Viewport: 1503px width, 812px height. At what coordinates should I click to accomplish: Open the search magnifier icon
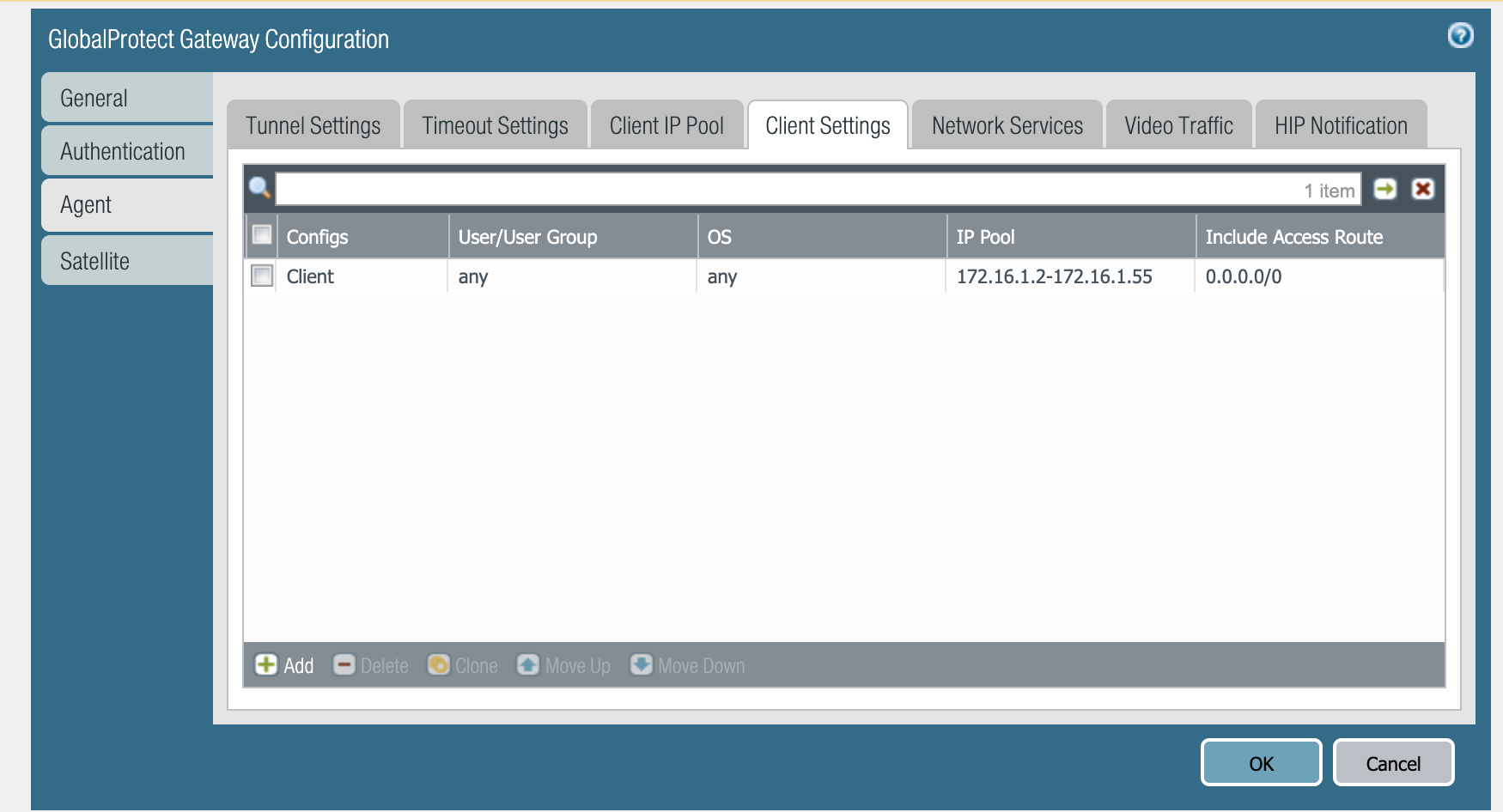point(260,189)
